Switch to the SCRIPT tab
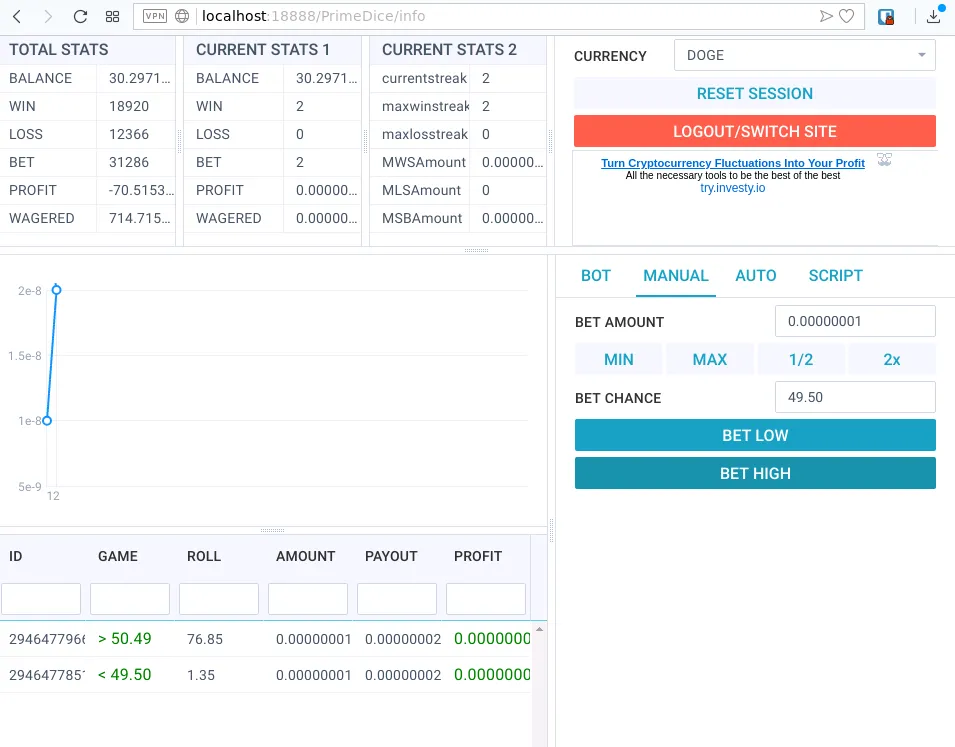This screenshot has height=747, width=955. click(836, 275)
